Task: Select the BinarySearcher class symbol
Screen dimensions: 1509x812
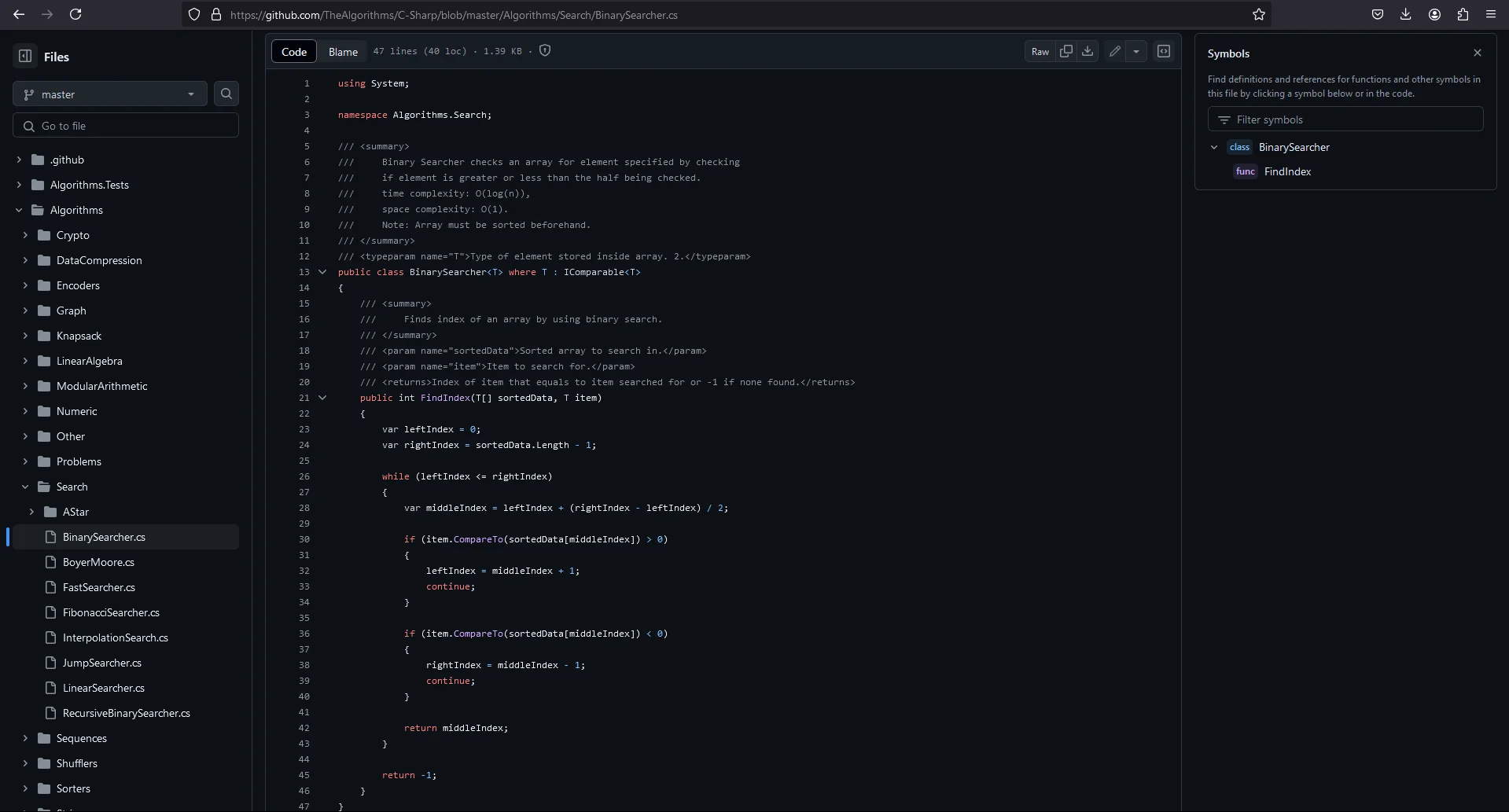Action: (1294, 147)
